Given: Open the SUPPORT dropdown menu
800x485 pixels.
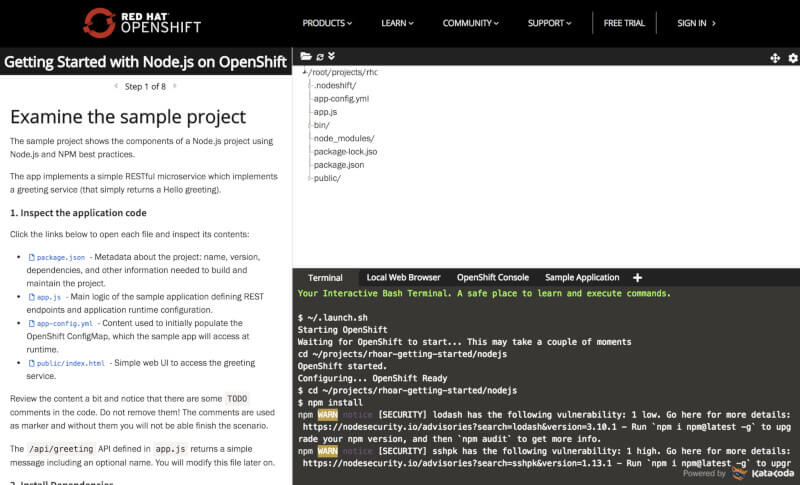Looking at the screenshot, I should [x=549, y=23].
